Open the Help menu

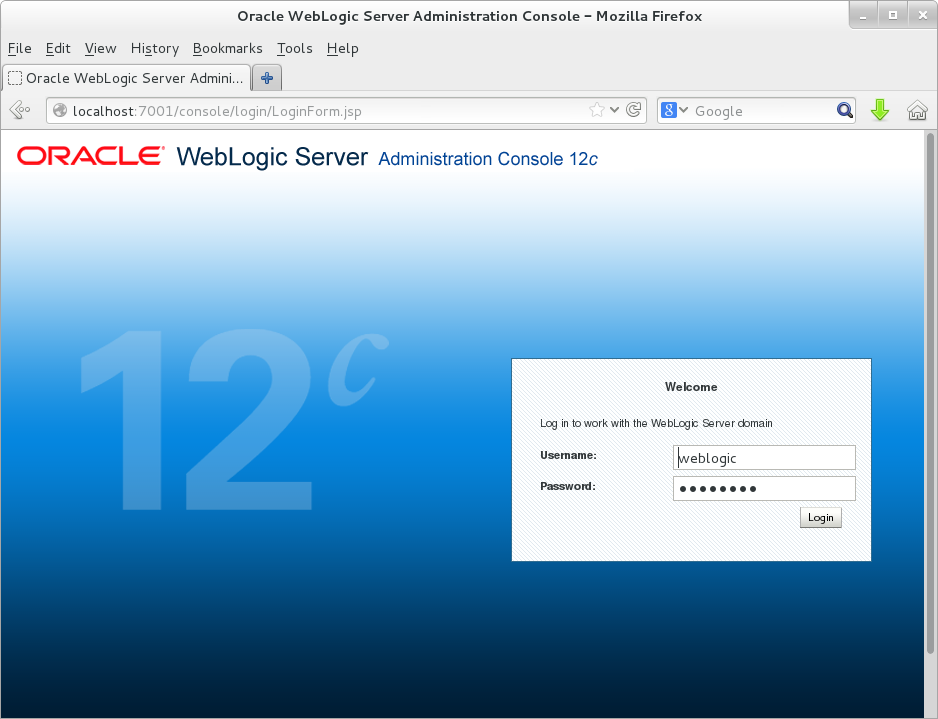pos(342,48)
